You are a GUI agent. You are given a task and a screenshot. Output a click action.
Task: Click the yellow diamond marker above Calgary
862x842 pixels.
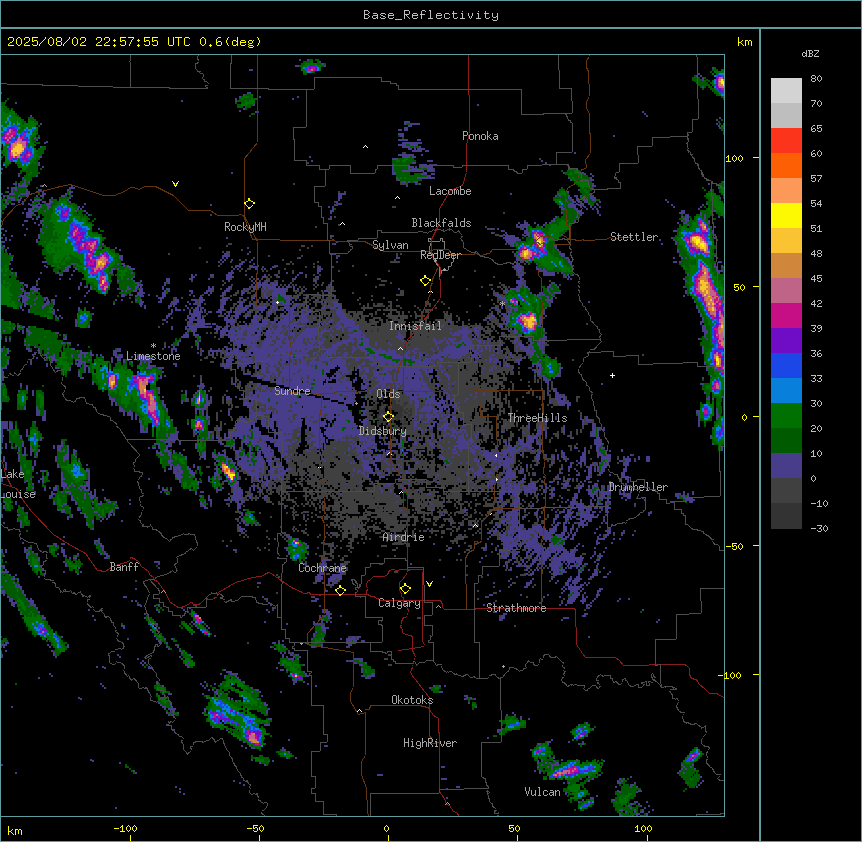pyautogui.click(x=405, y=589)
